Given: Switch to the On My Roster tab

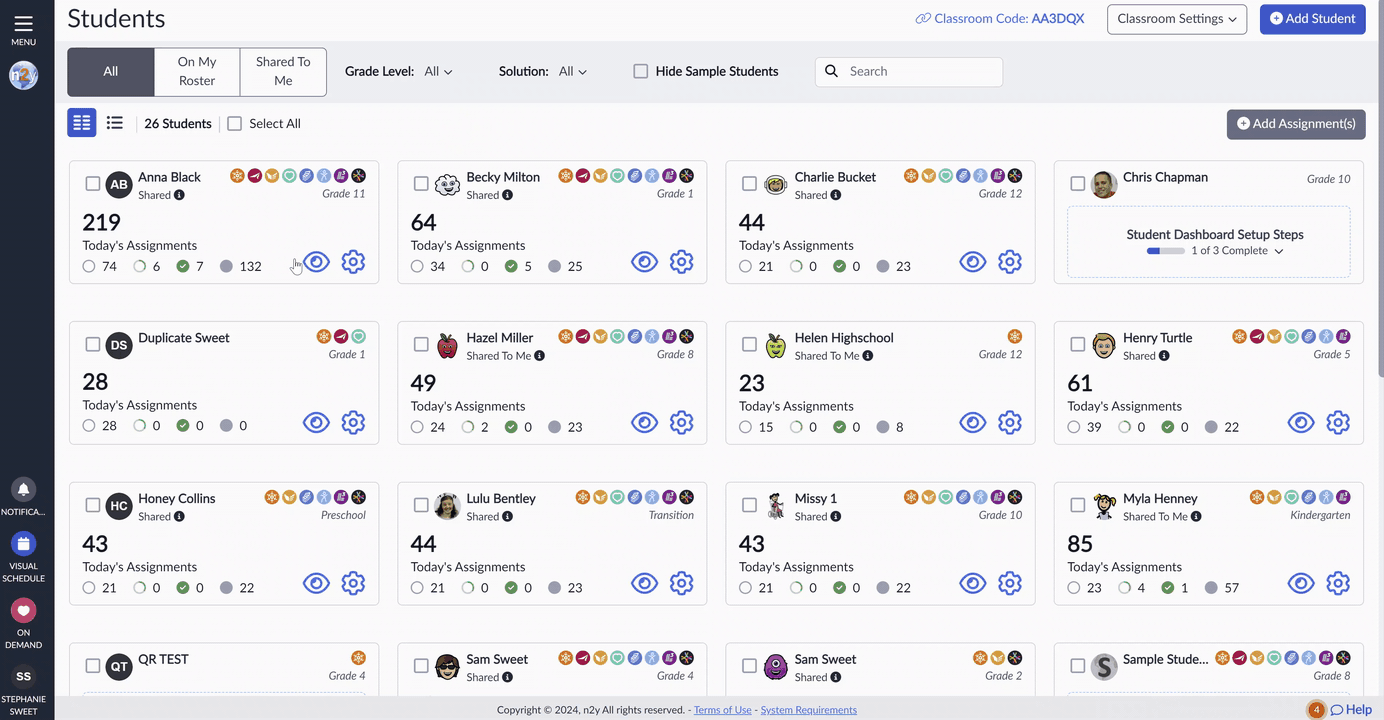Looking at the screenshot, I should tap(197, 72).
